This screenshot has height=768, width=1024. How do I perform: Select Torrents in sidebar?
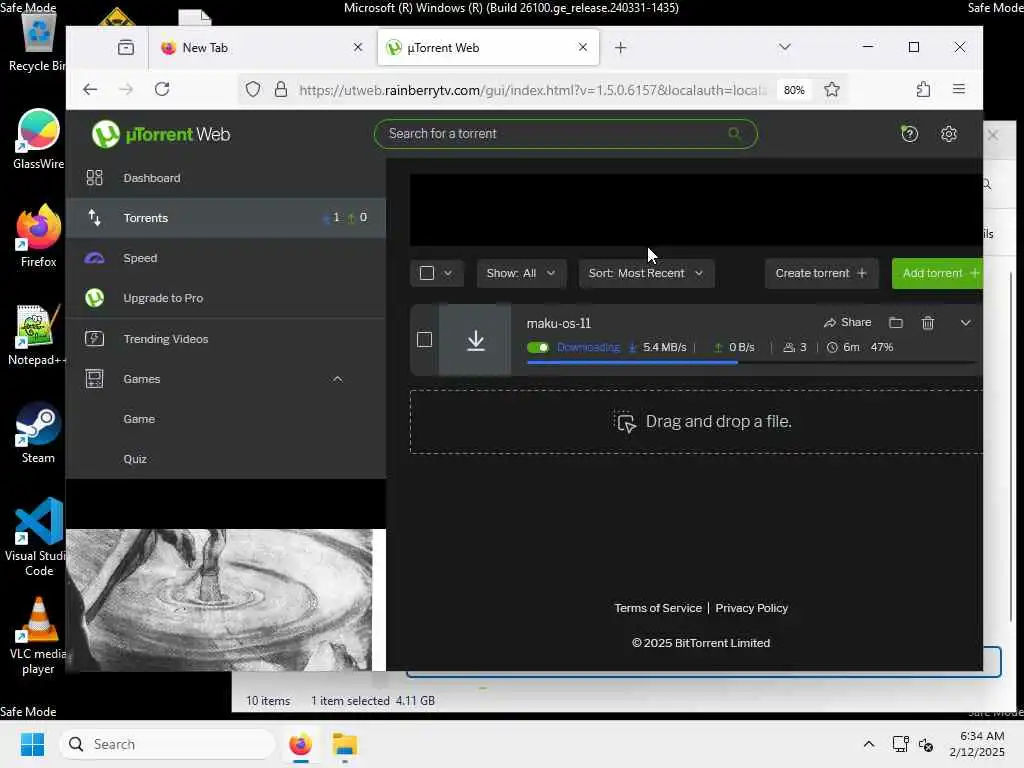click(x=226, y=217)
